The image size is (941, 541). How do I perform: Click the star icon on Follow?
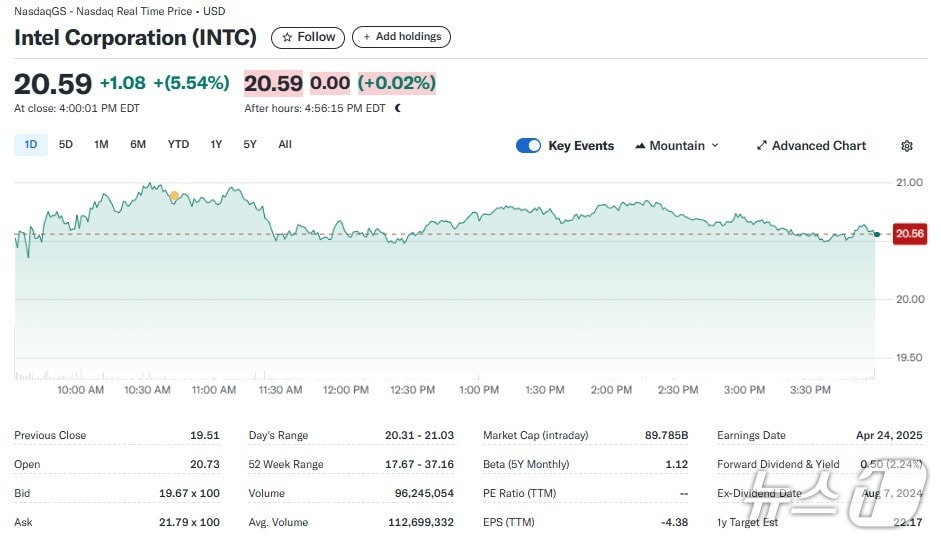pyautogui.click(x=288, y=37)
